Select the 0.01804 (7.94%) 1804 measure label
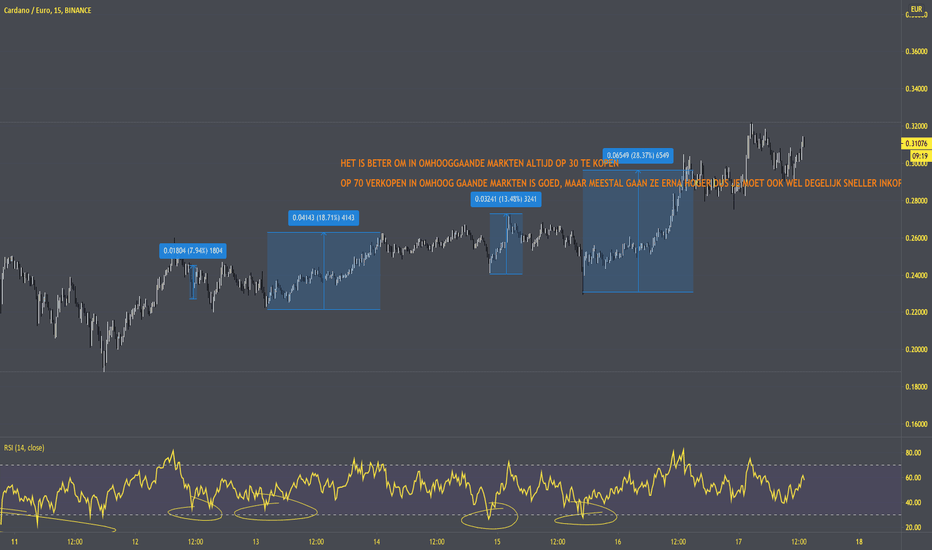The height and width of the screenshot is (550, 932). (193, 251)
